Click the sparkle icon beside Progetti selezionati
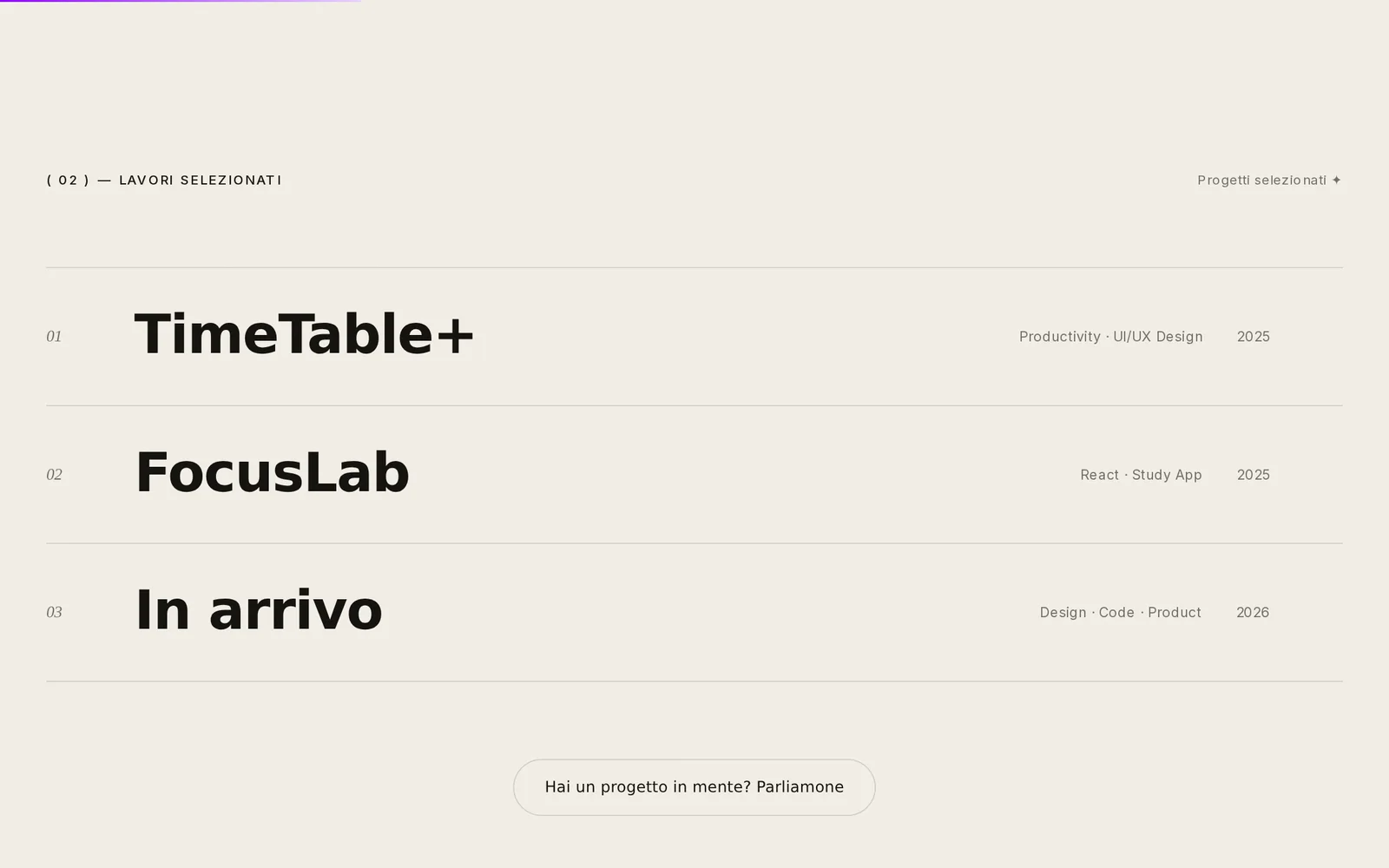Viewport: 1389px width, 868px height. pos(1336,181)
